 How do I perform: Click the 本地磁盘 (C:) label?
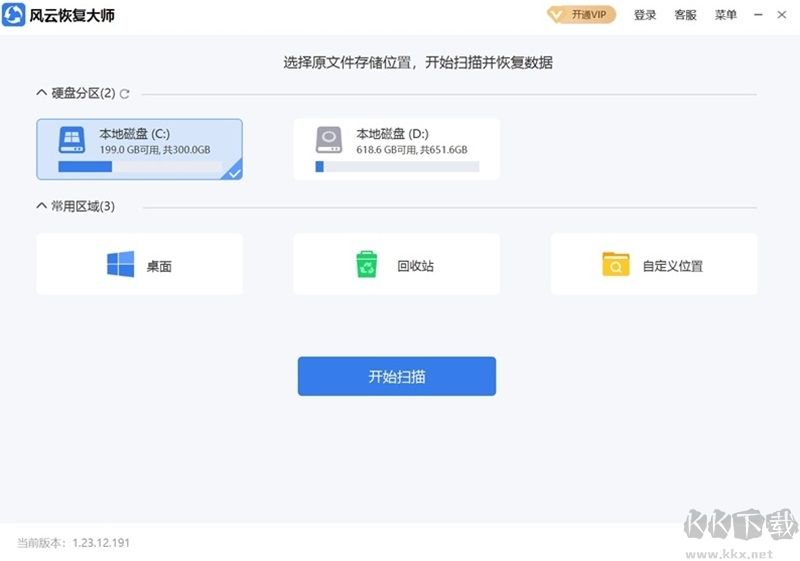[x=135, y=134]
